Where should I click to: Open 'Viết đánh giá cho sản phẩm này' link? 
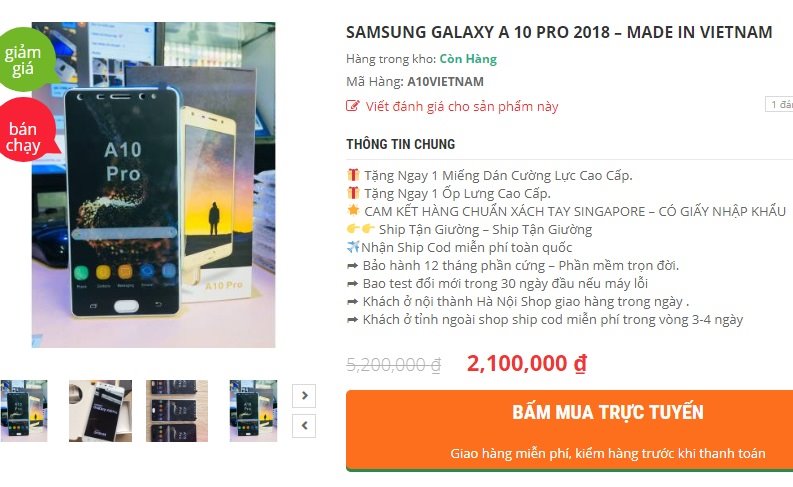(462, 106)
